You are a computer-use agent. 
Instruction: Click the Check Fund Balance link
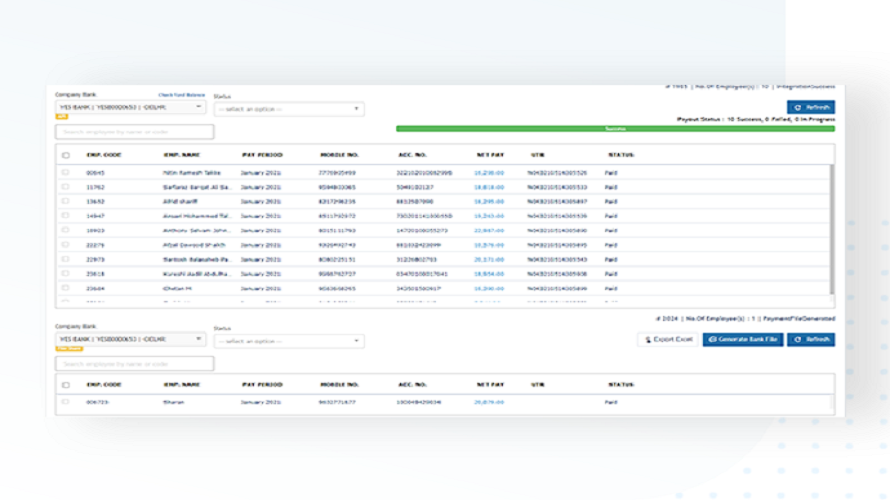pyautogui.click(x=181, y=95)
